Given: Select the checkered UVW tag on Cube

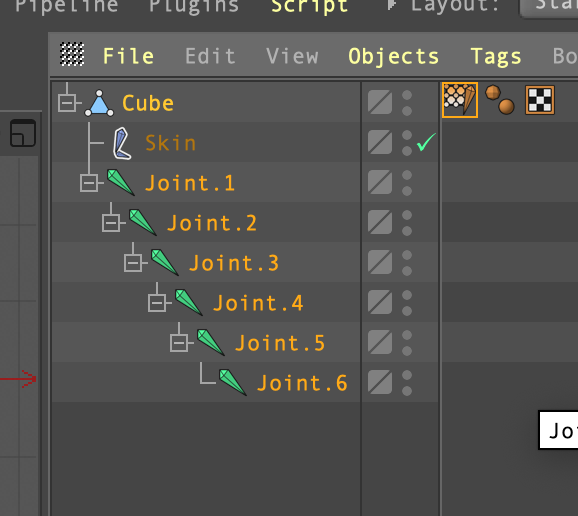Looking at the screenshot, I should tap(540, 100).
